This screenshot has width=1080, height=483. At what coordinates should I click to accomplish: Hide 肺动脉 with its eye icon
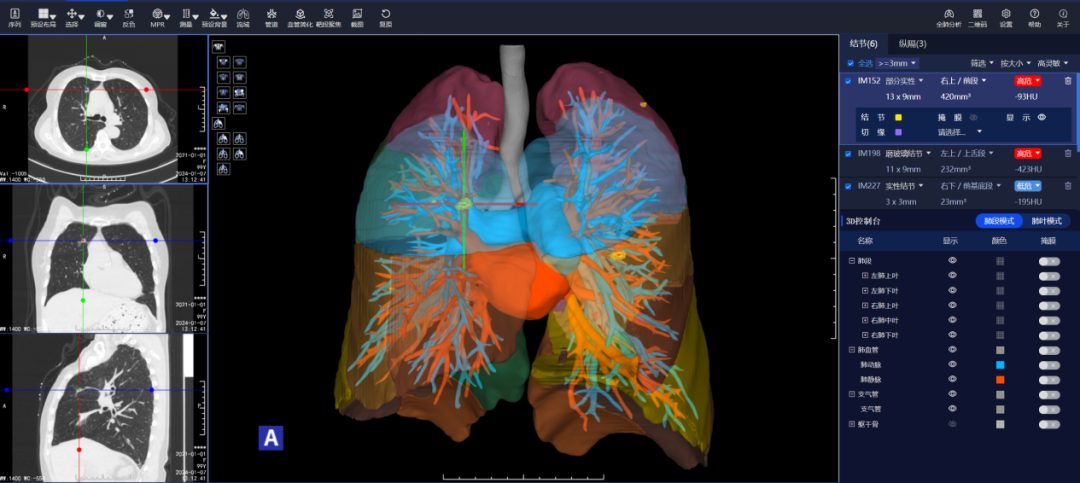click(x=953, y=364)
